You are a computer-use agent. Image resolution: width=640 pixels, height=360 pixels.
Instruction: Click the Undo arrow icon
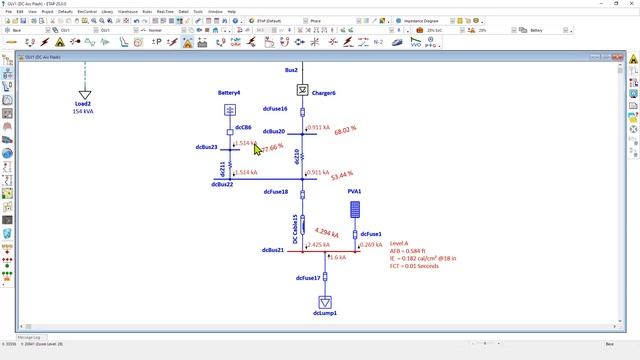coord(136,21)
